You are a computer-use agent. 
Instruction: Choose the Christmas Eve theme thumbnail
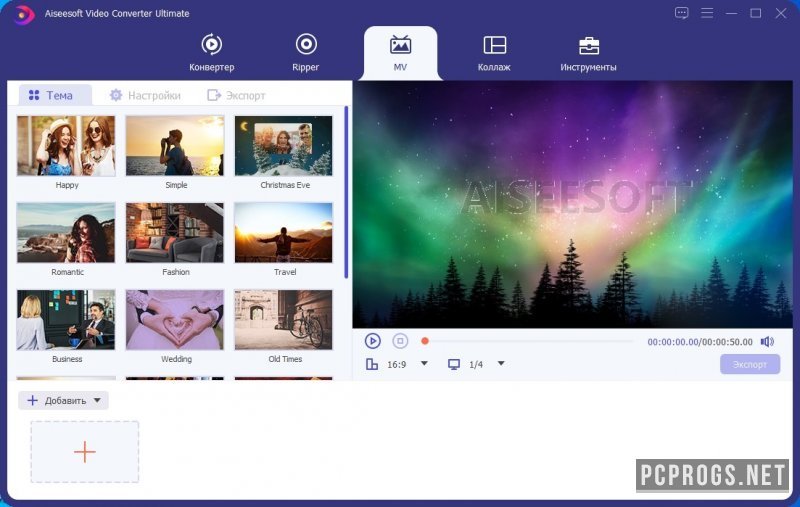click(x=284, y=146)
